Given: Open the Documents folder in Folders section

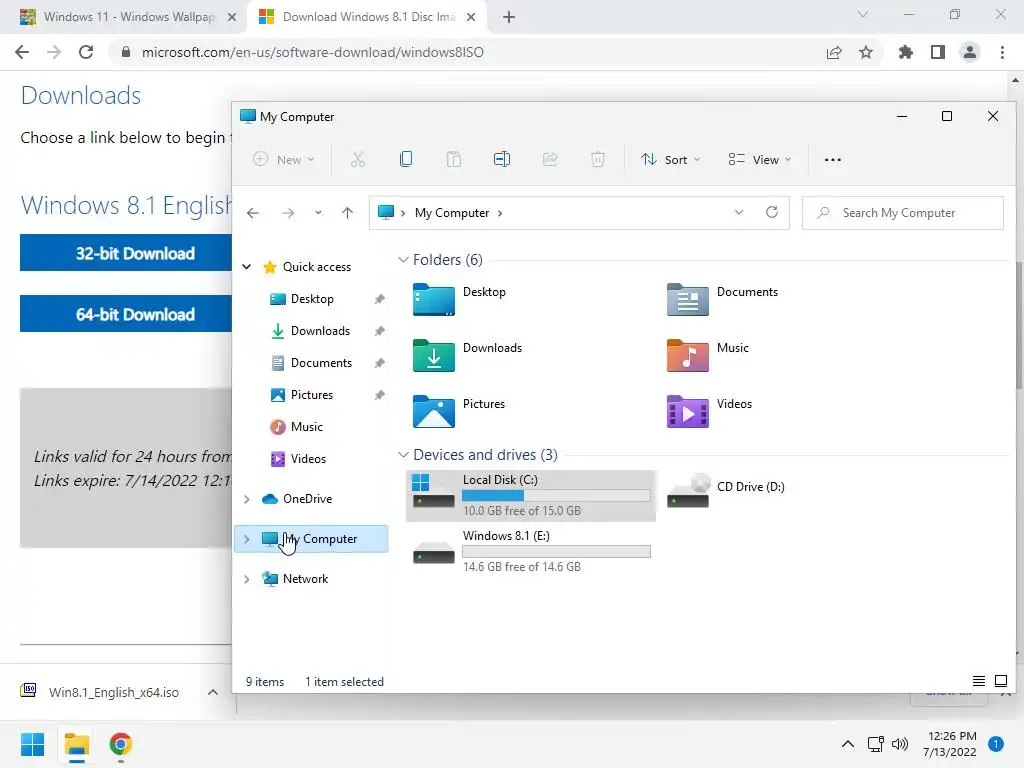Looking at the screenshot, I should pos(722,299).
